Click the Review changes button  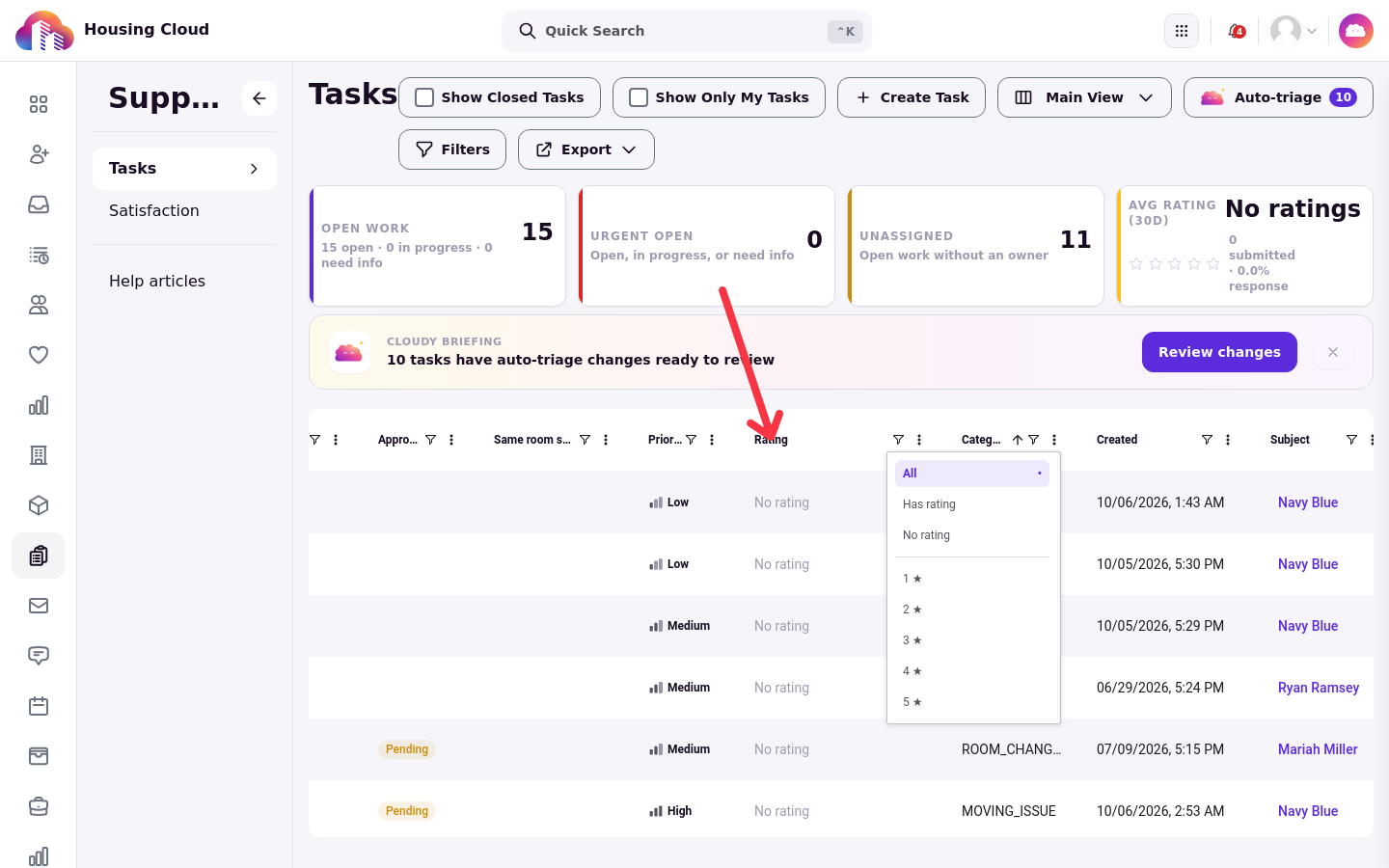point(1219,352)
